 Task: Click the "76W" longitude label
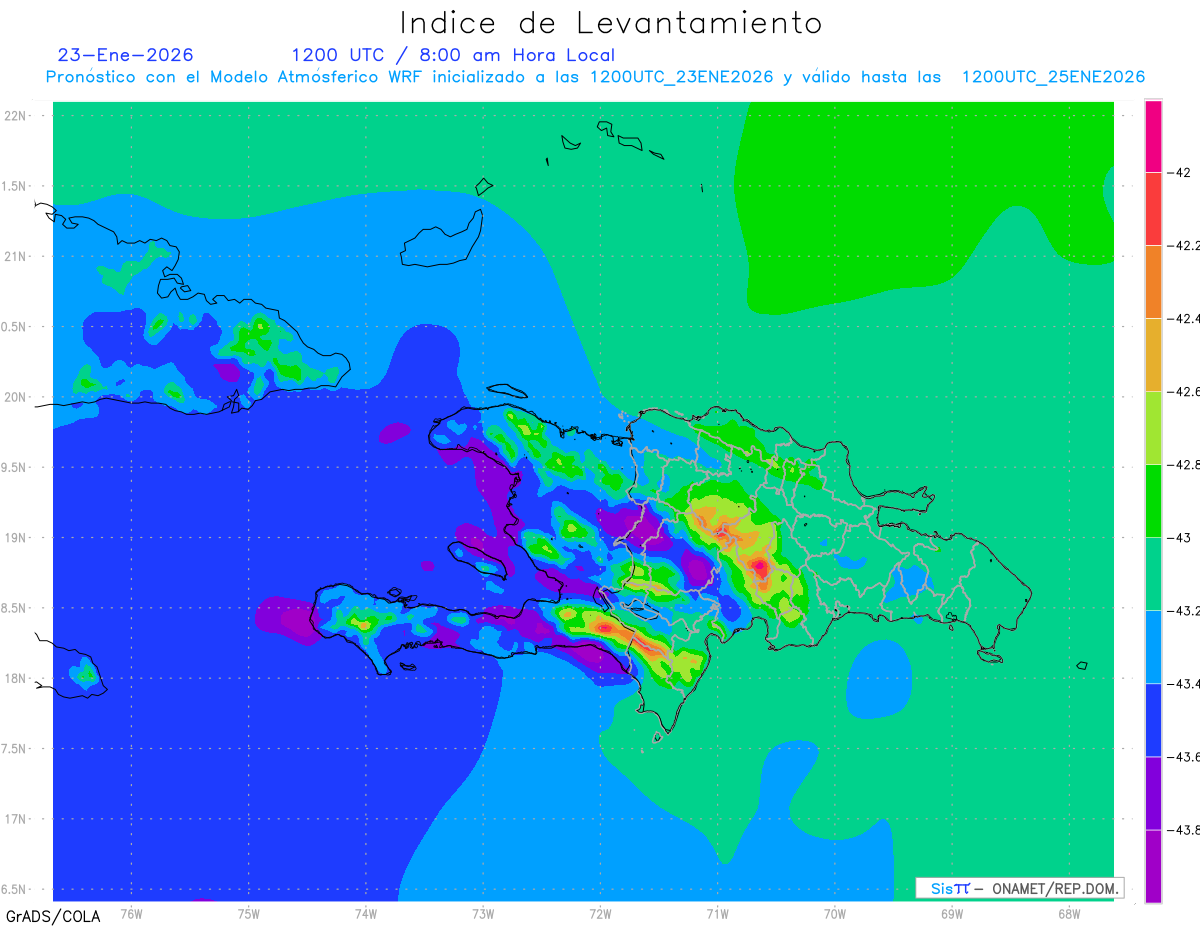(x=131, y=913)
